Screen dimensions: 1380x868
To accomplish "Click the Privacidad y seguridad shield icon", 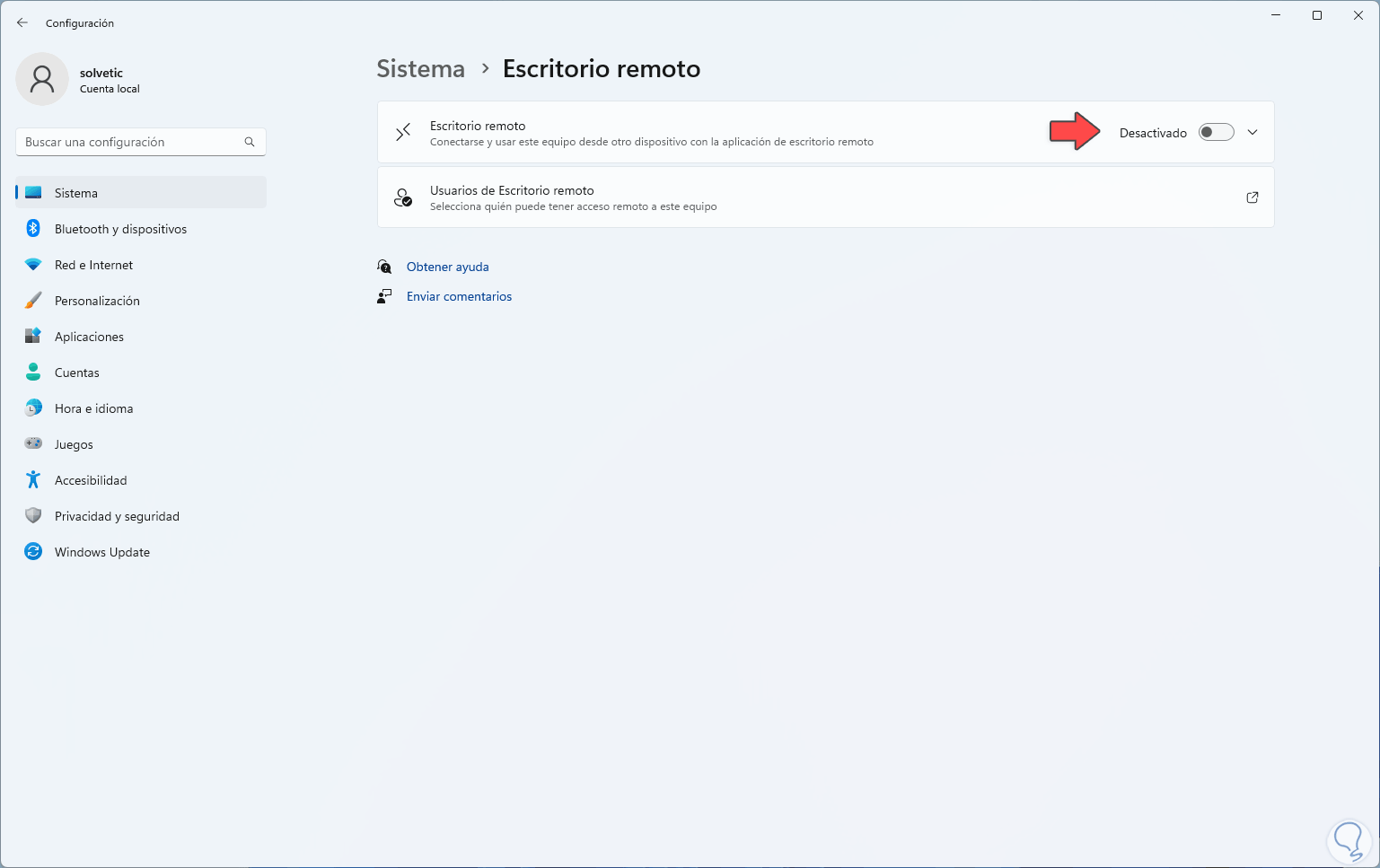I will coord(33,516).
